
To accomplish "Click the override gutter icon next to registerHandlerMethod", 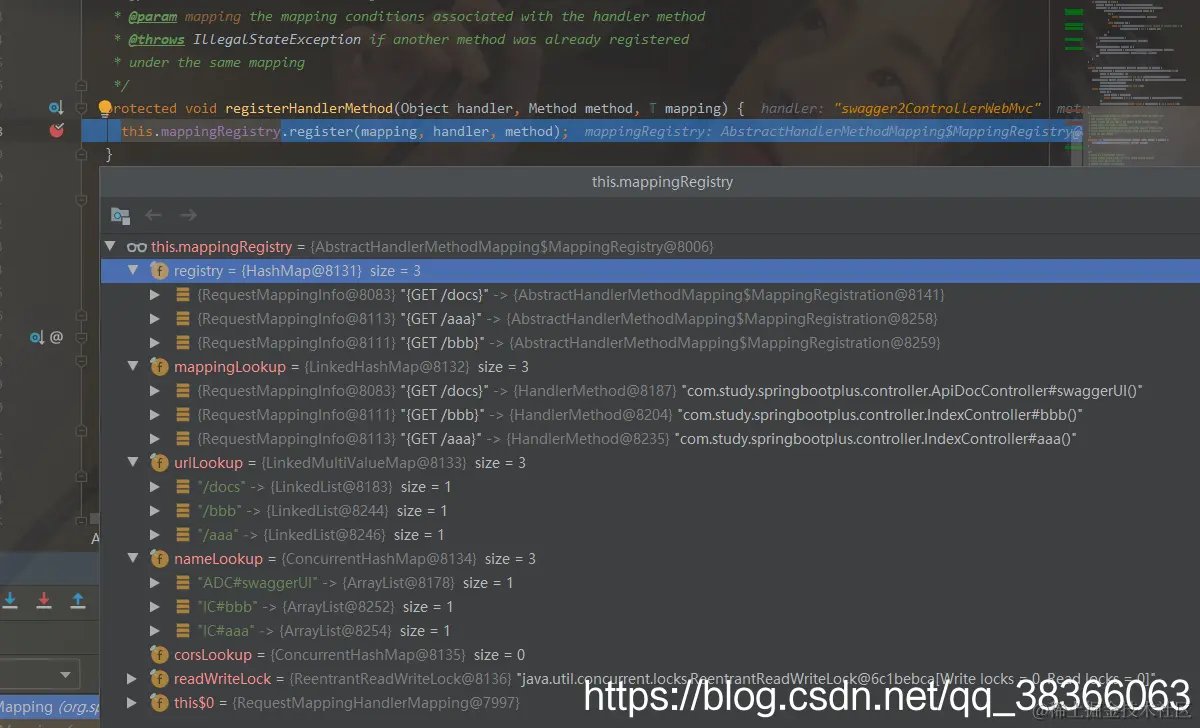I will point(56,108).
